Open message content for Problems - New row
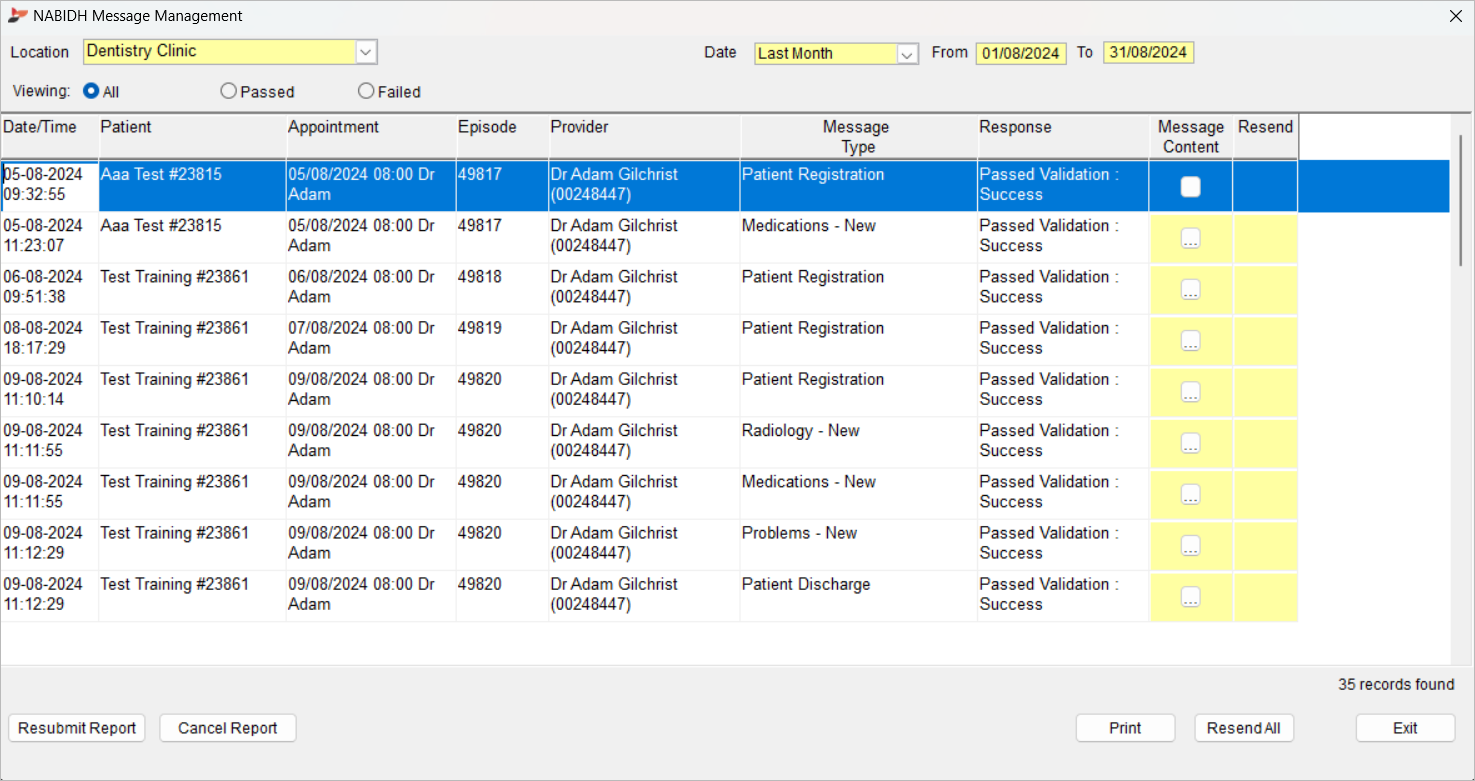This screenshot has width=1475, height=781. [x=1190, y=545]
